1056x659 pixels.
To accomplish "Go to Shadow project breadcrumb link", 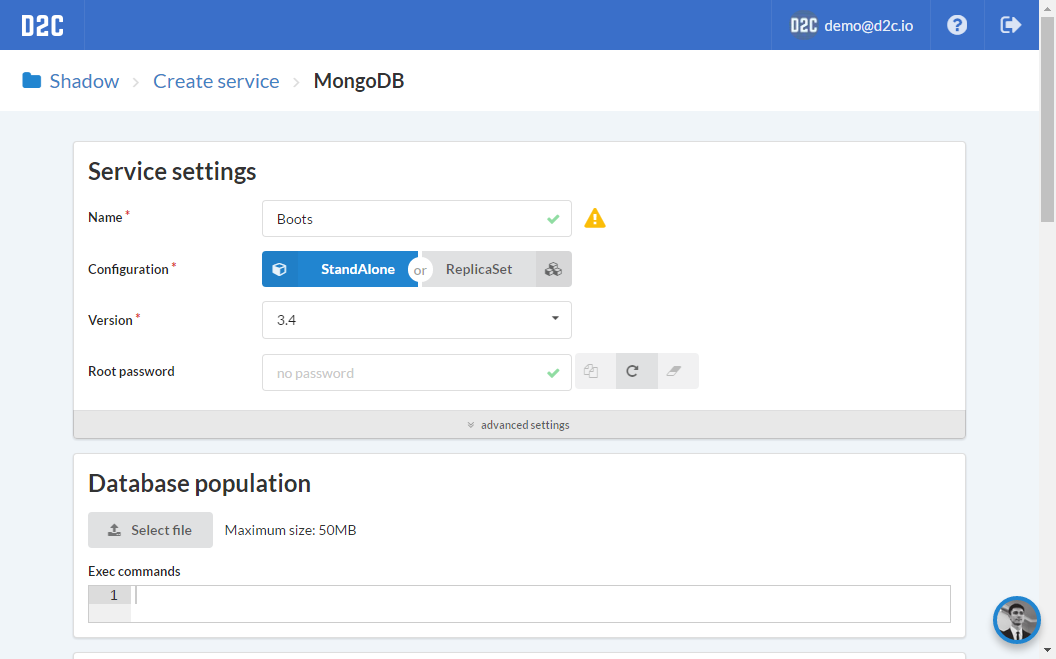I will pyautogui.click(x=84, y=81).
